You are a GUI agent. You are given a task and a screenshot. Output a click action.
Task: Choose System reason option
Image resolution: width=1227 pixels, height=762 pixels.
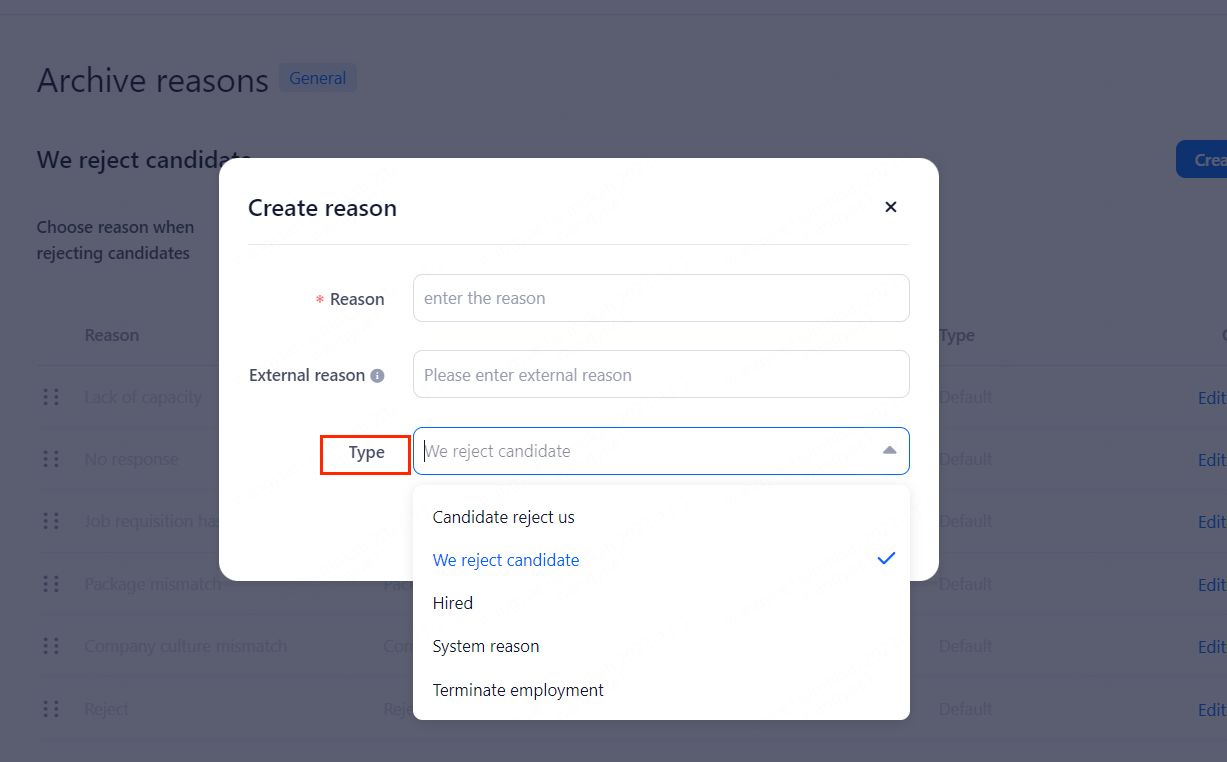coord(486,646)
